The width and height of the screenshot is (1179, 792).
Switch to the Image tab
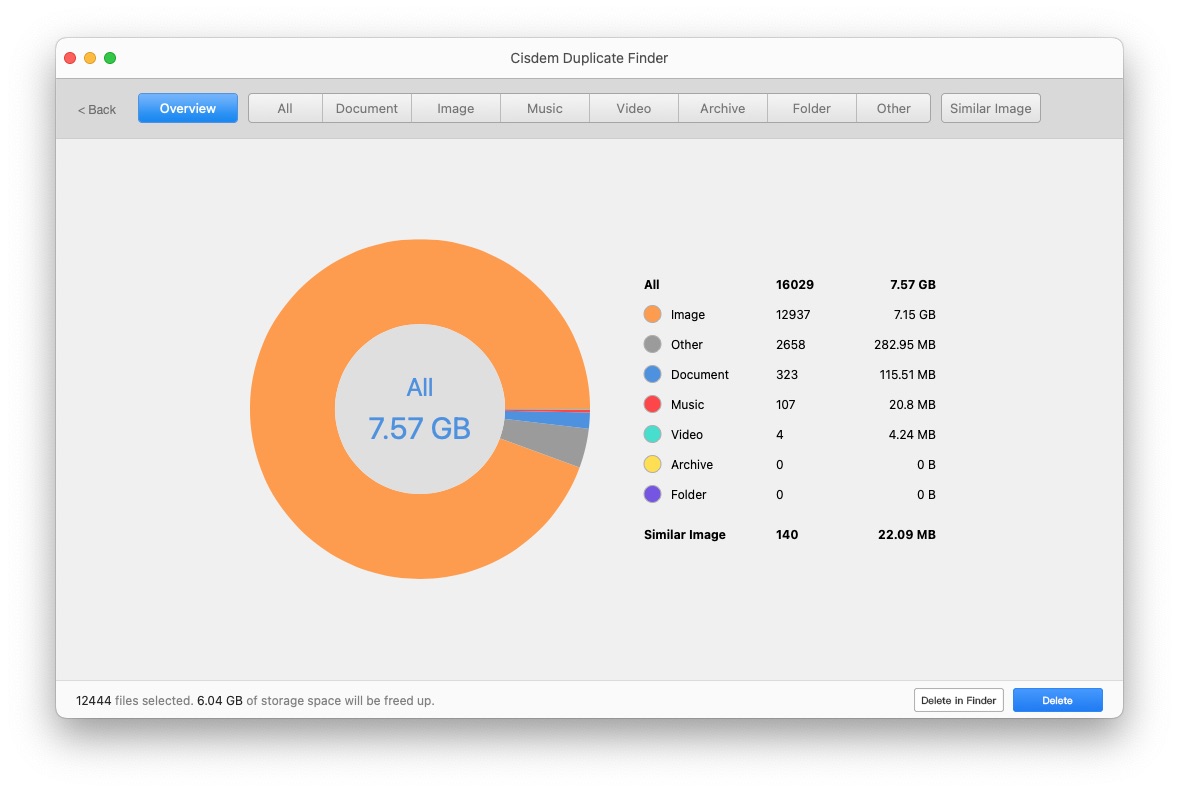coord(456,108)
